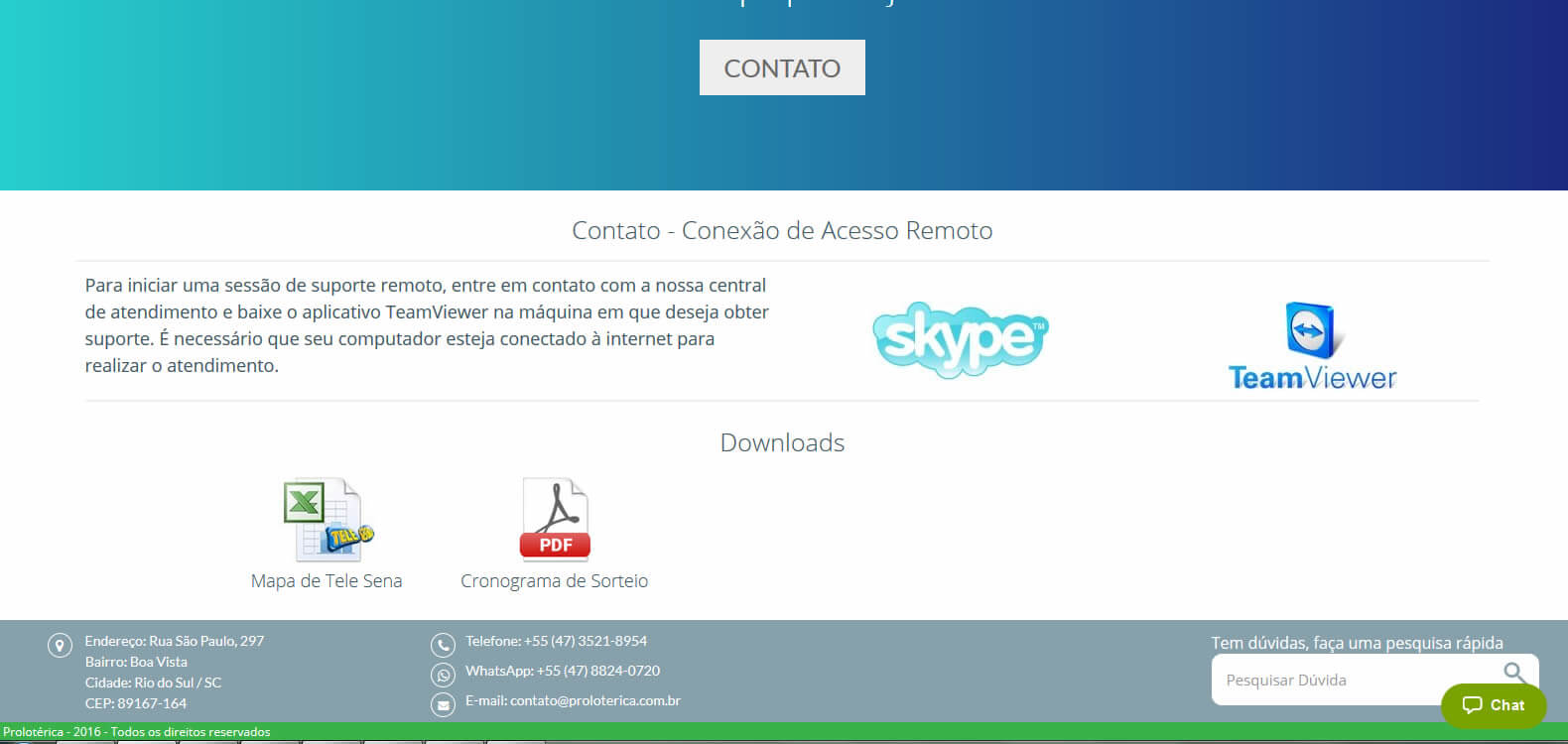1568x744 pixels.
Task: Click the Tem dúvidas, faça uma pesquisa rápida label
Action: [1357, 643]
